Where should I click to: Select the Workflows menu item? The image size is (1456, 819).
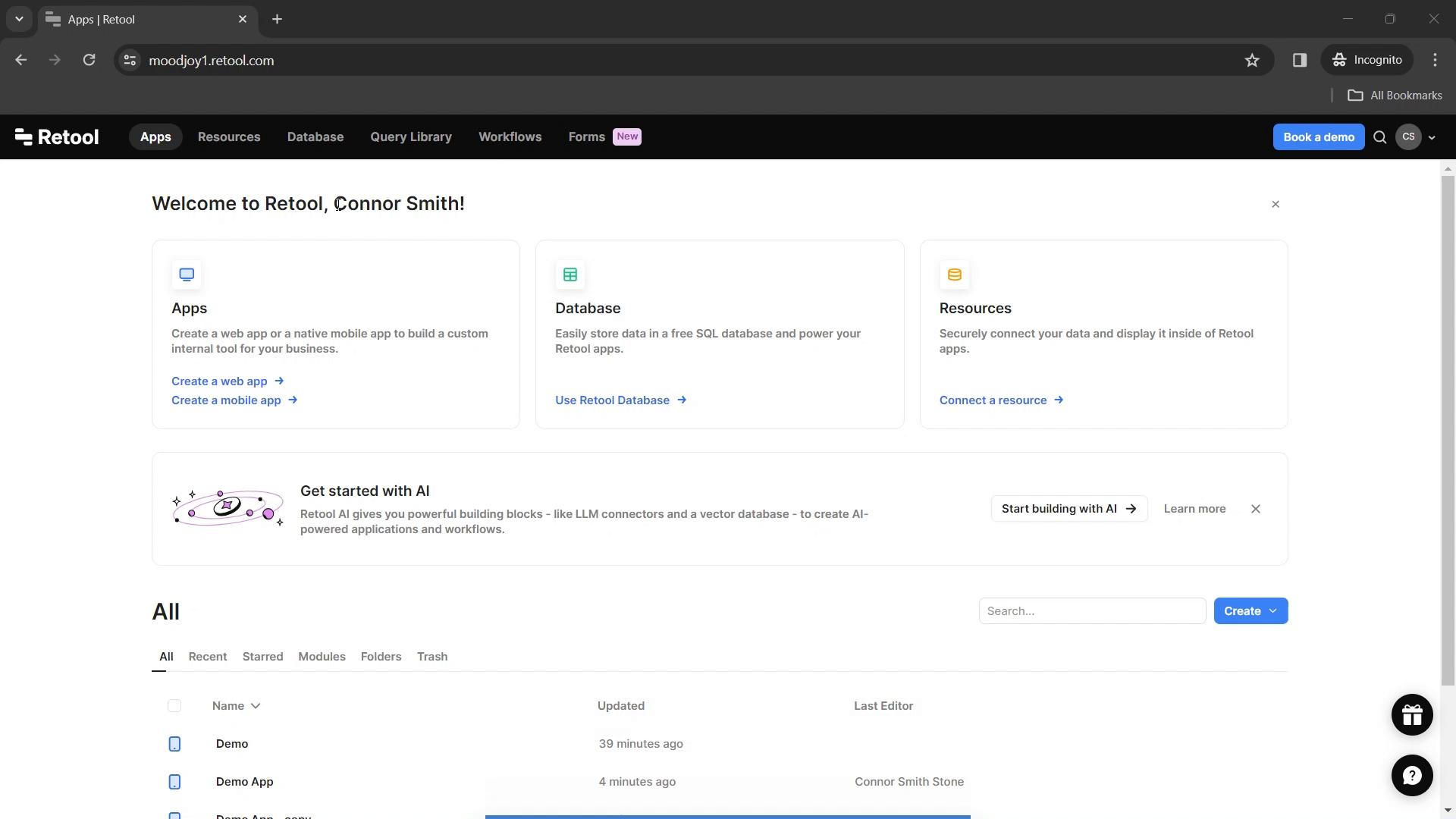pos(510,136)
